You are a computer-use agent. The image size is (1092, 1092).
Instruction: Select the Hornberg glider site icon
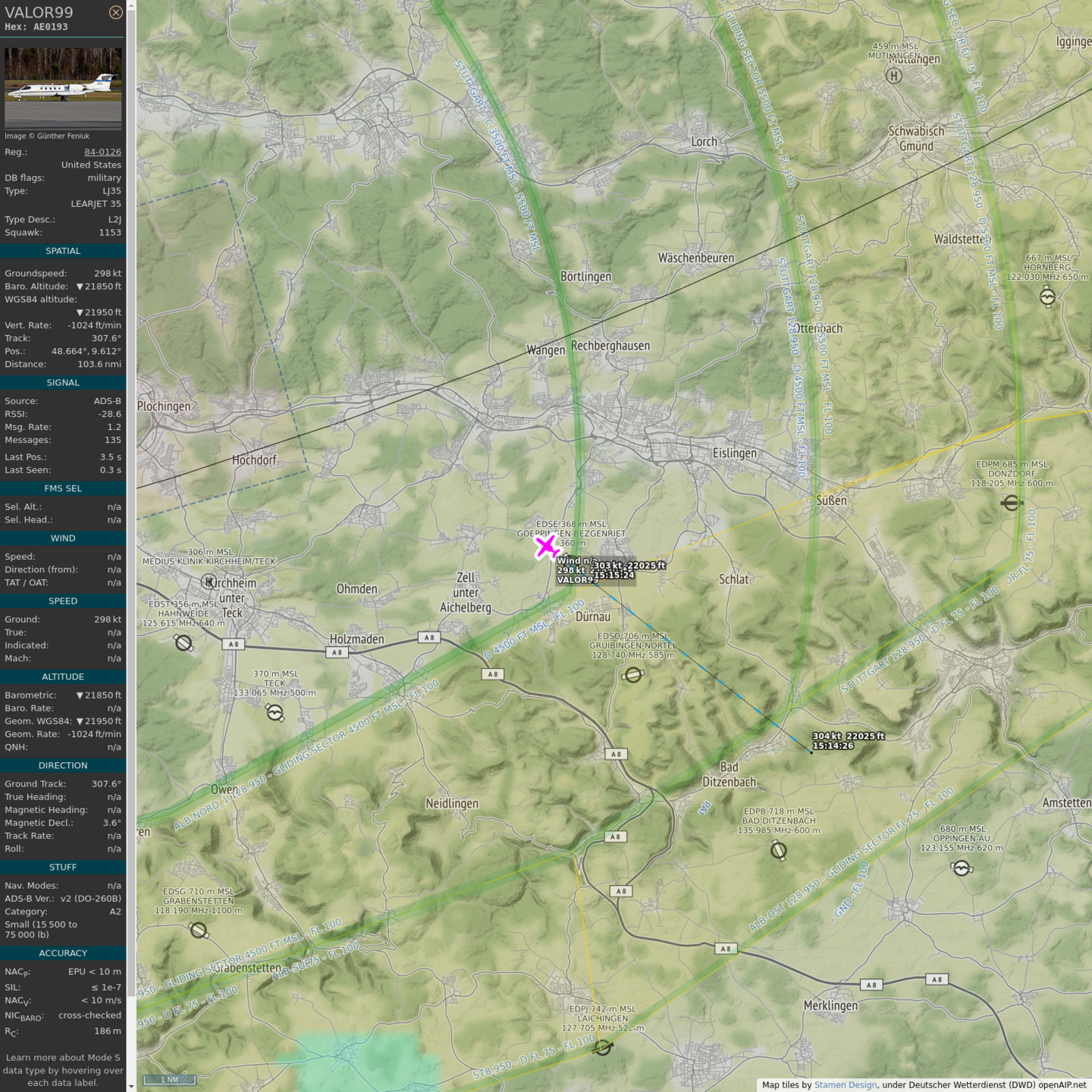[x=1047, y=297]
